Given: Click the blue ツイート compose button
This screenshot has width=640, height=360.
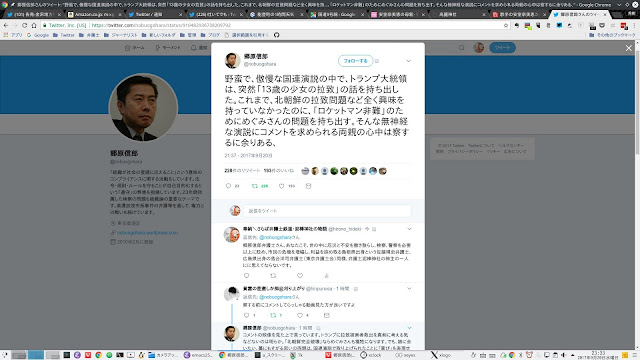Looking at the screenshot, I should (502, 48).
